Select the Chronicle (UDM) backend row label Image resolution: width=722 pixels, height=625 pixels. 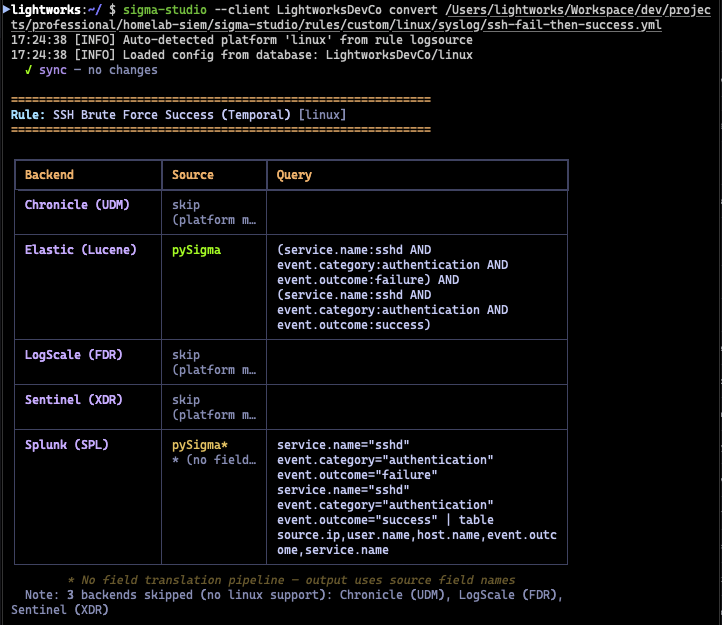click(x=73, y=204)
